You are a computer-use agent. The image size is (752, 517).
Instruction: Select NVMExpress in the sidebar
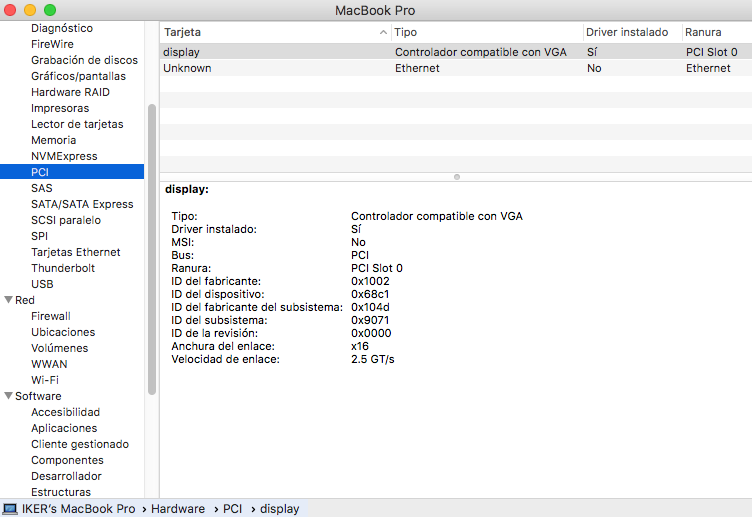(x=64, y=156)
